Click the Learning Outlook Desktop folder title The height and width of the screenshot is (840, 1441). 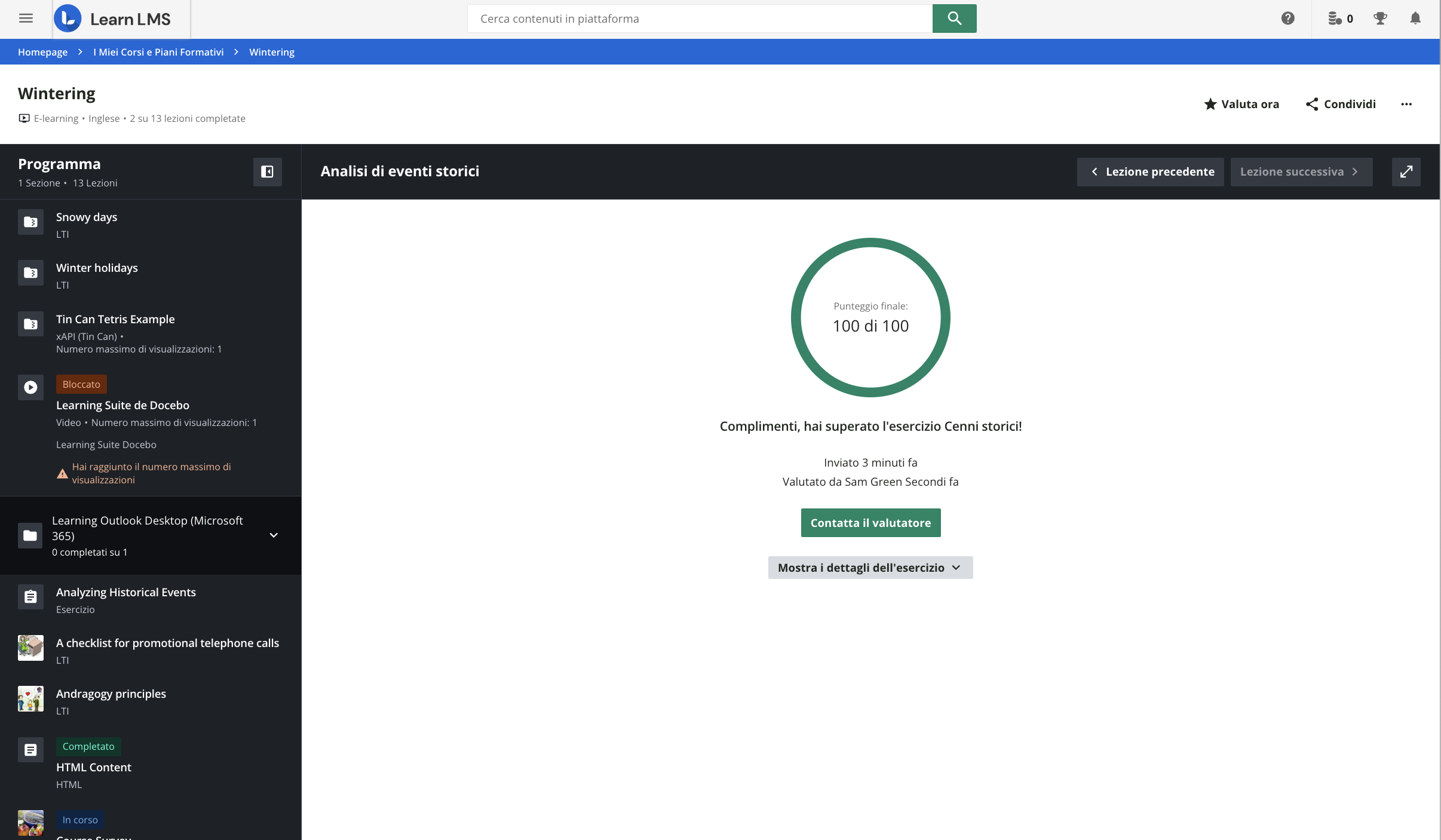148,528
